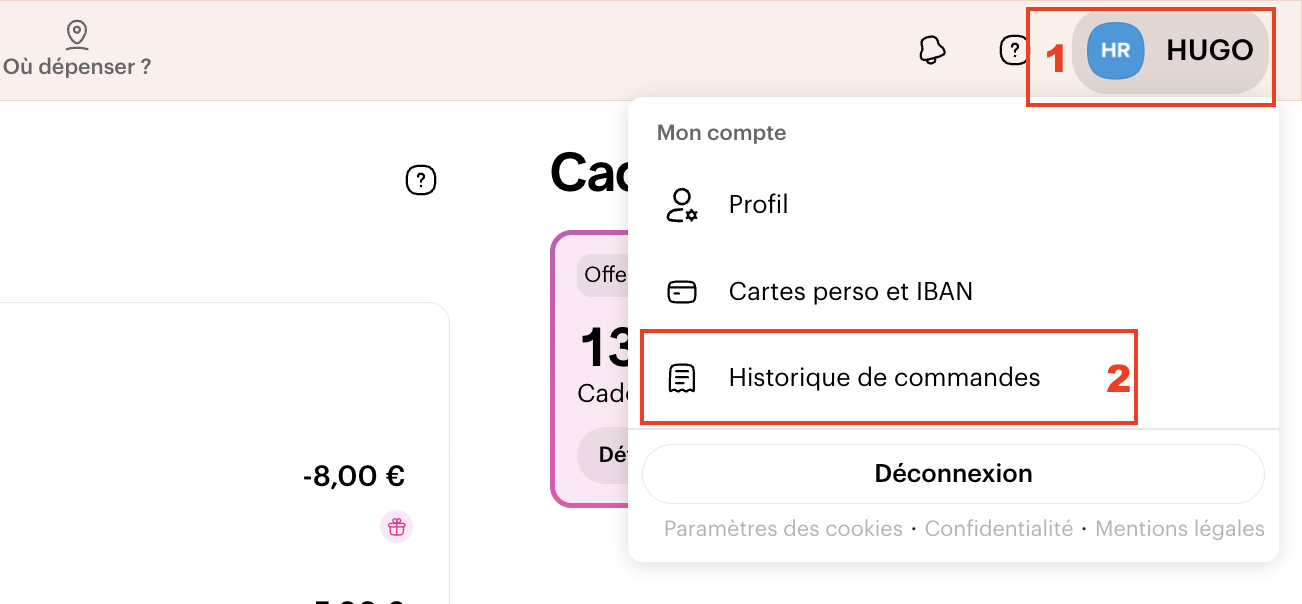Viewport: 1302px width, 604px height.
Task: Open the circled question mark next to the heading
Action: point(421,180)
